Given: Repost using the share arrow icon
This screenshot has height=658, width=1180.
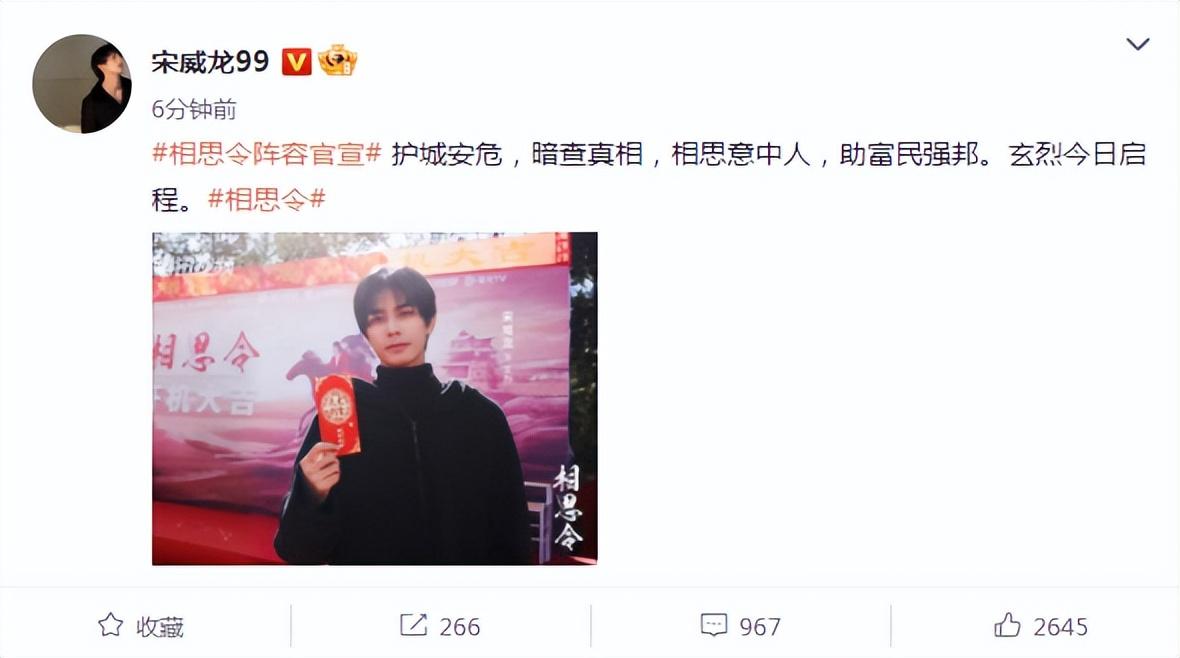Looking at the screenshot, I should (413, 625).
